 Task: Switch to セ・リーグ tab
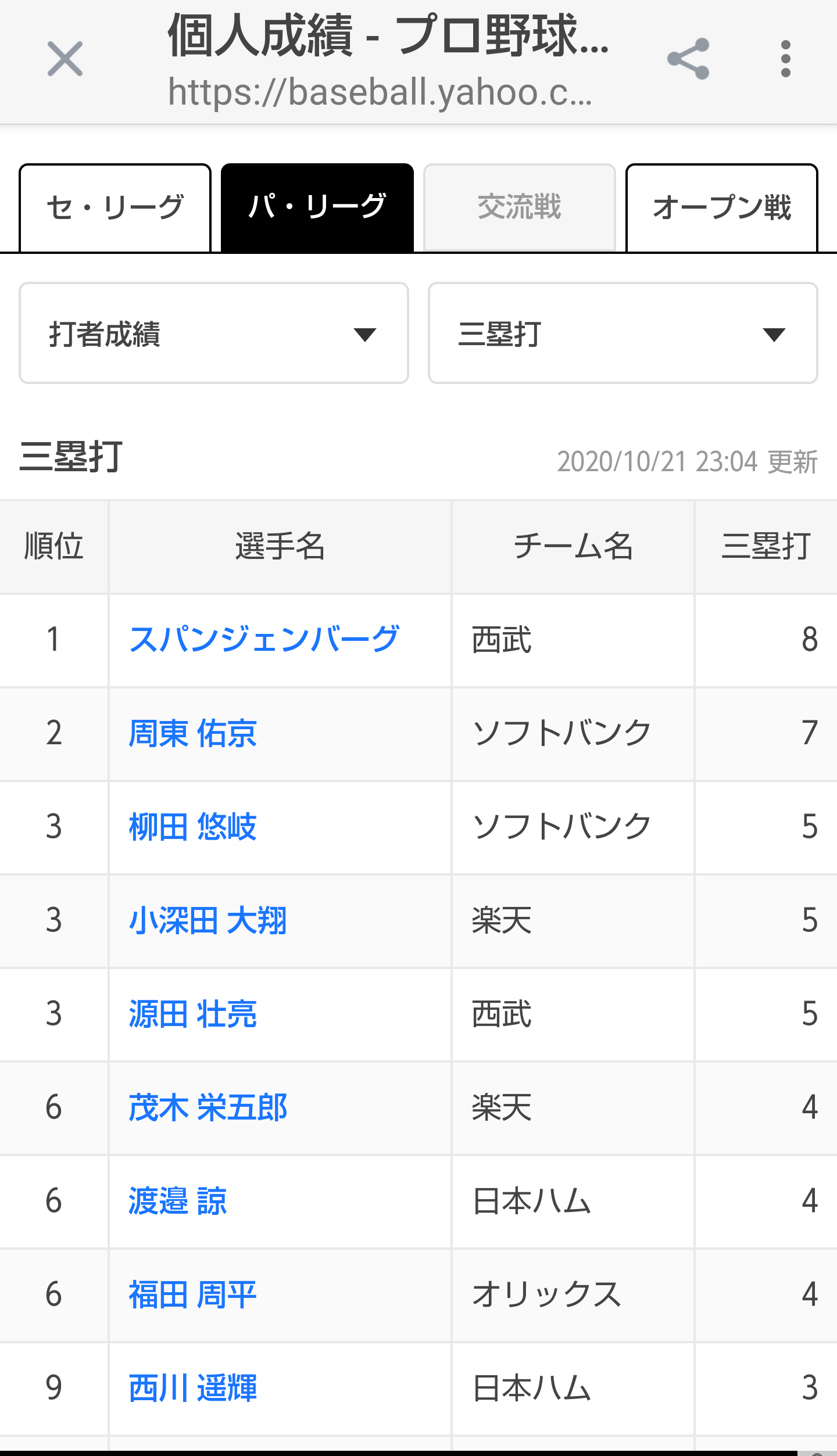115,208
